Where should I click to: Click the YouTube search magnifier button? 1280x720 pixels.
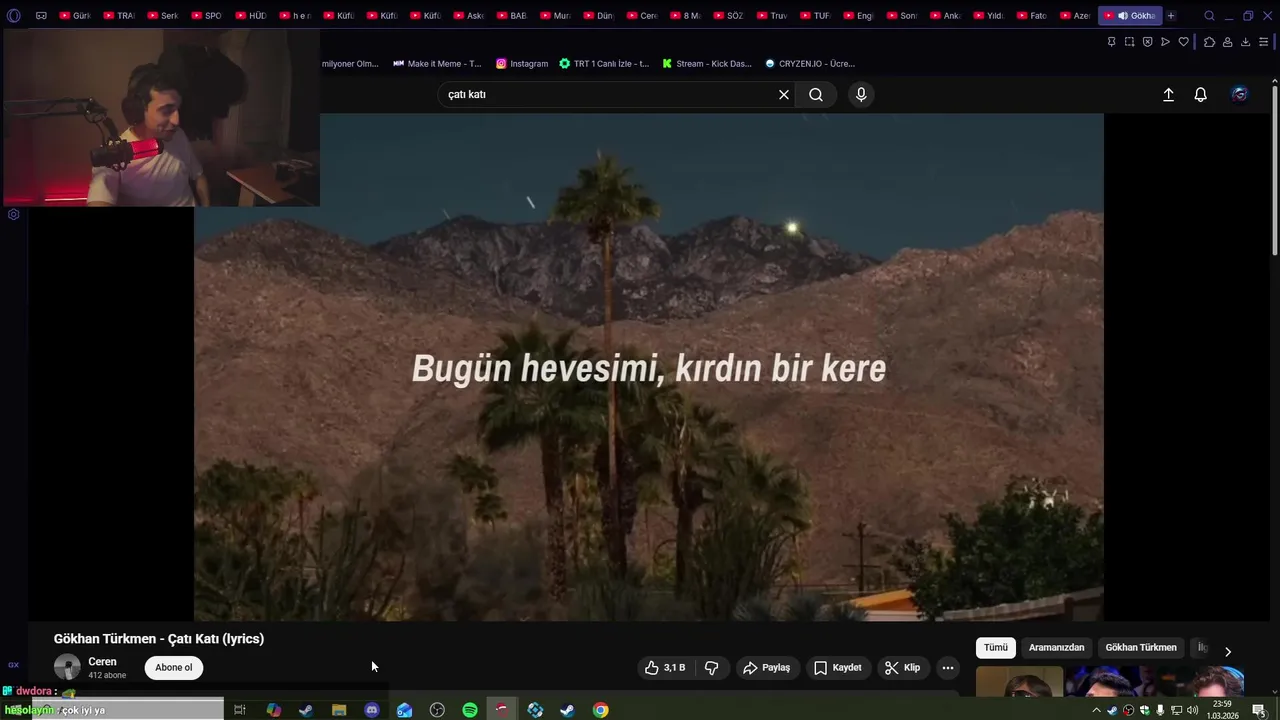816,95
